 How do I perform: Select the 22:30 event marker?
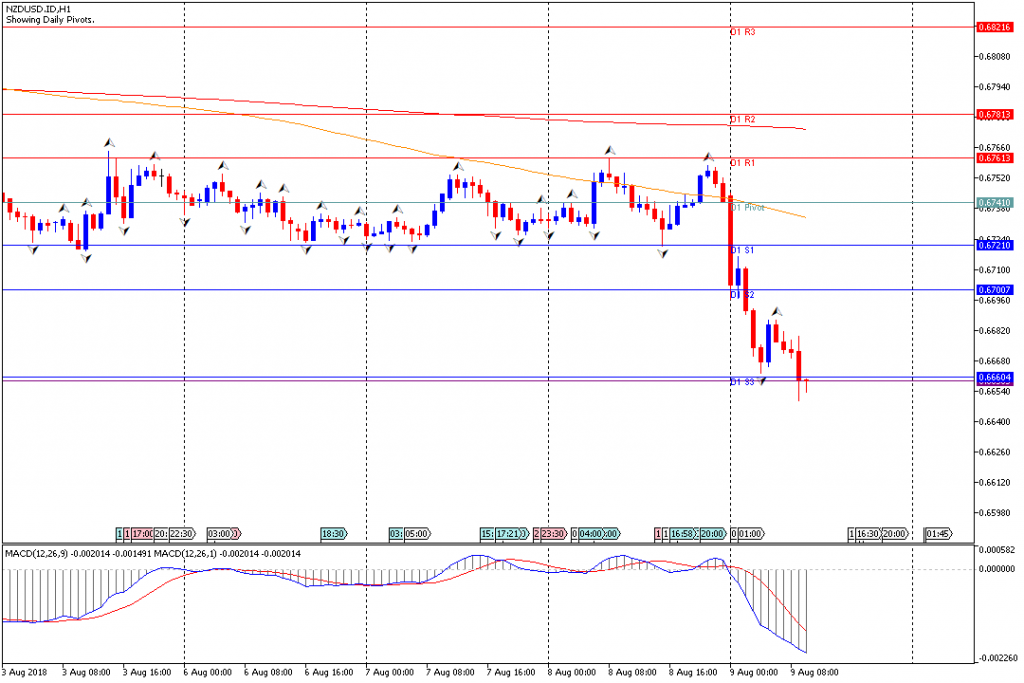[181, 534]
